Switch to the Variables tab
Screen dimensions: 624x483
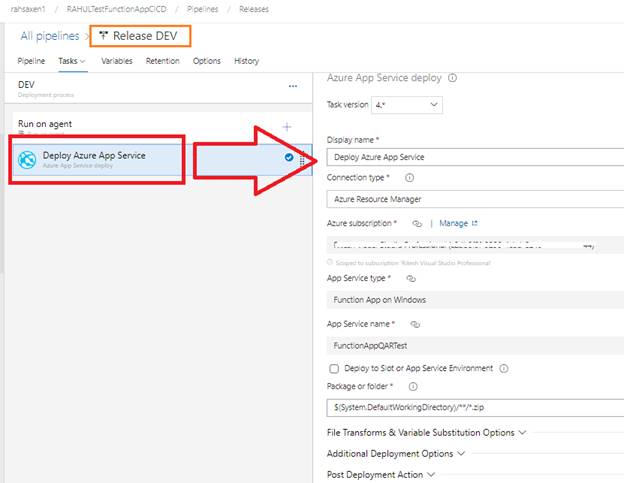pos(117,61)
